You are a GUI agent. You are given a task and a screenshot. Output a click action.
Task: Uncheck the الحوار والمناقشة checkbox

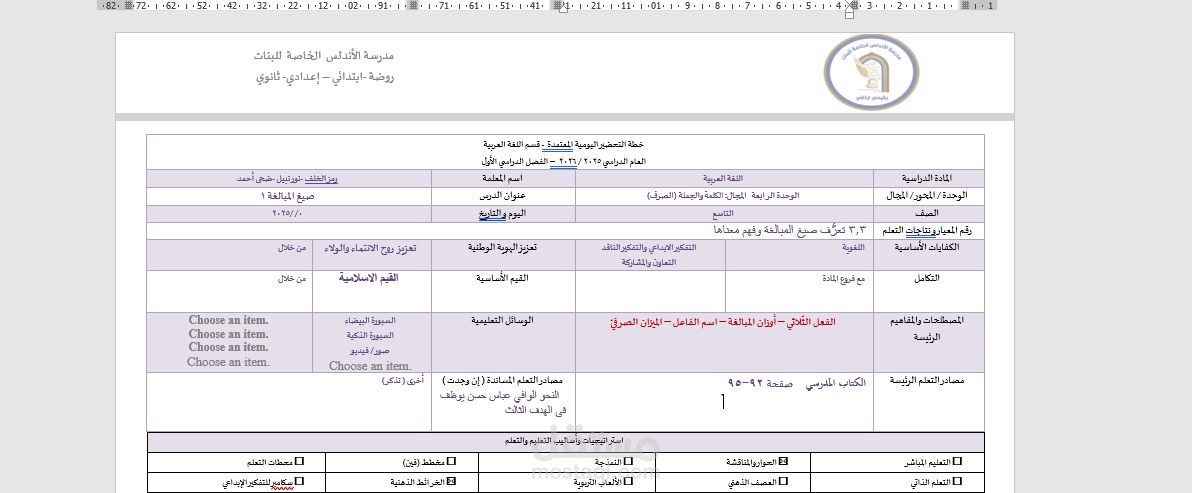point(783,461)
